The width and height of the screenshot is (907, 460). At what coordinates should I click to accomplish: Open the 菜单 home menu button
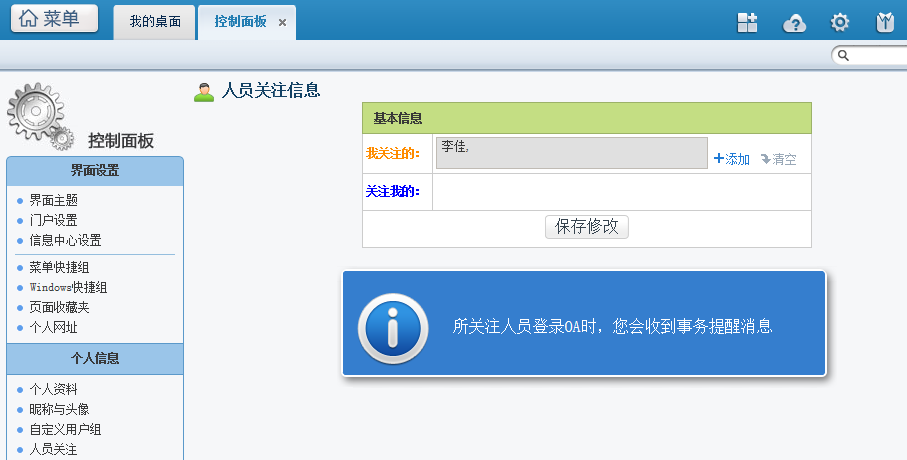55,19
